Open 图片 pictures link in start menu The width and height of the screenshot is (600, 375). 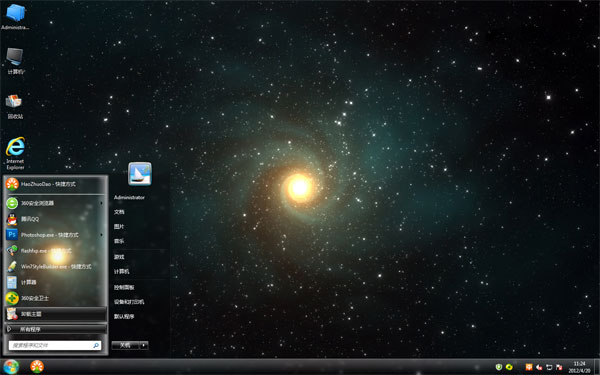pos(119,227)
